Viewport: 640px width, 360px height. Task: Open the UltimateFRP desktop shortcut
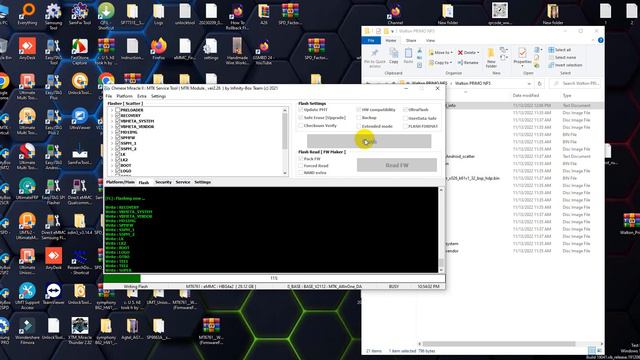point(27,189)
